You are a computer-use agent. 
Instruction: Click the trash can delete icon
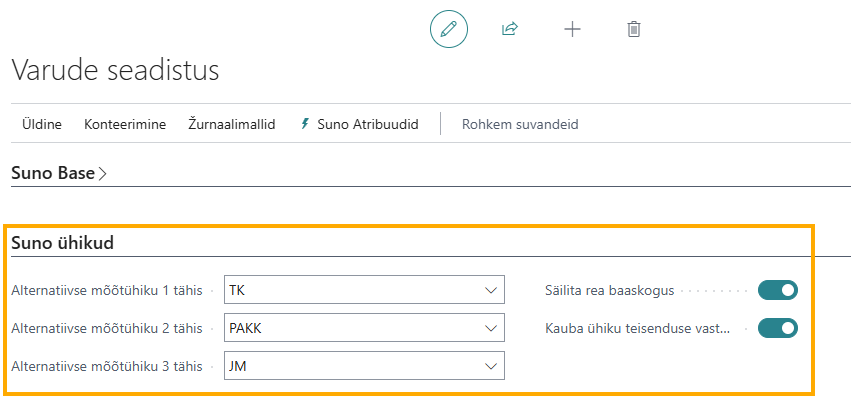633,29
